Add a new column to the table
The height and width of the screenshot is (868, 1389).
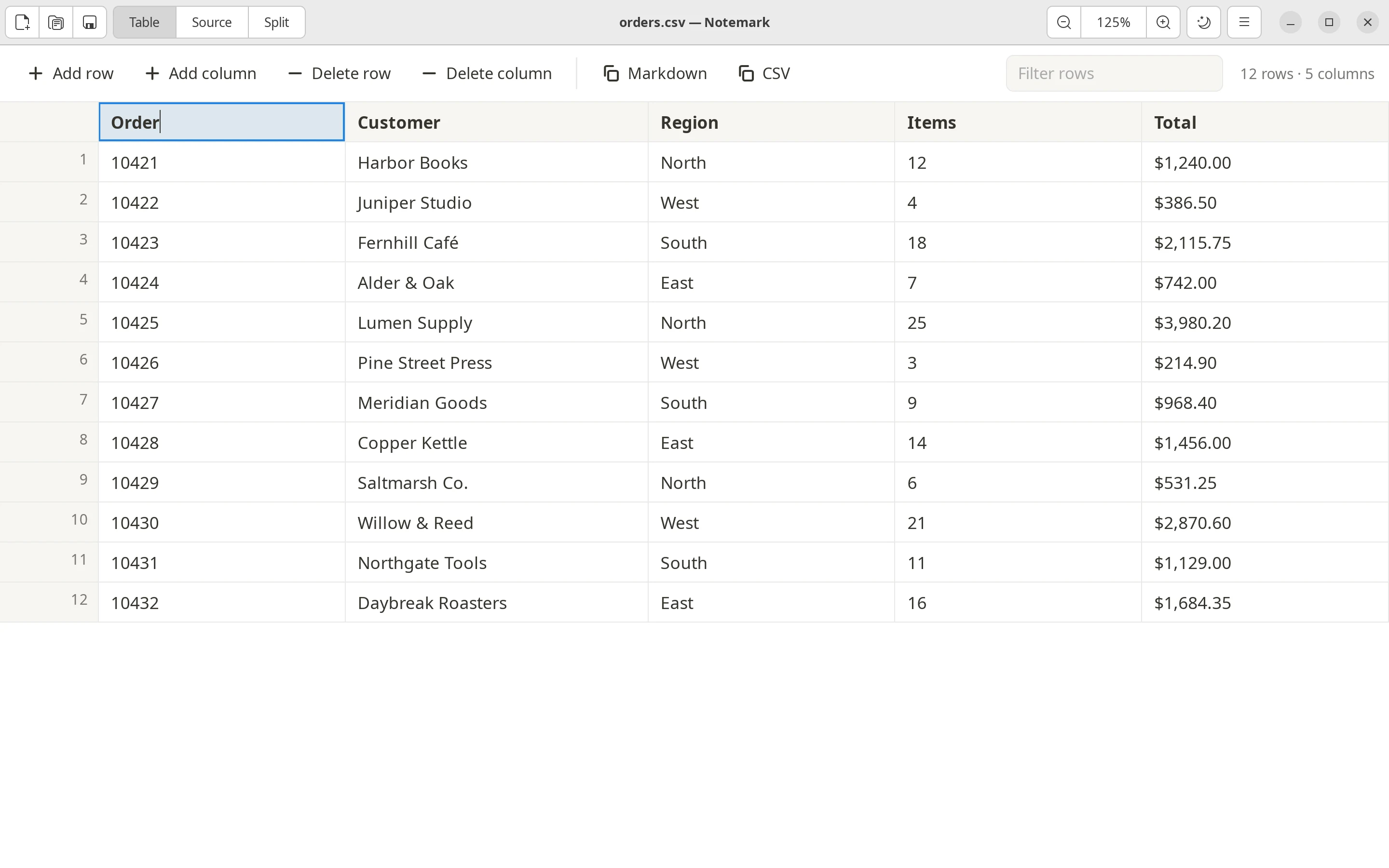click(x=201, y=73)
